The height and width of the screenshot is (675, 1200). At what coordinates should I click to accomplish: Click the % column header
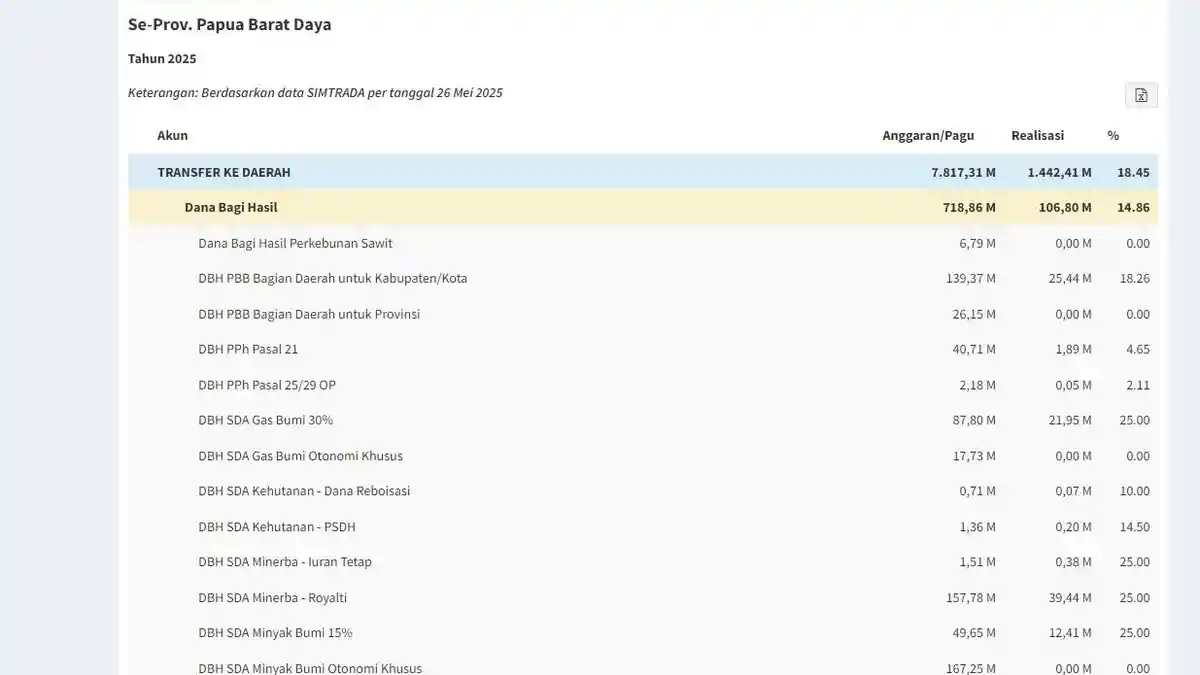coord(1113,135)
